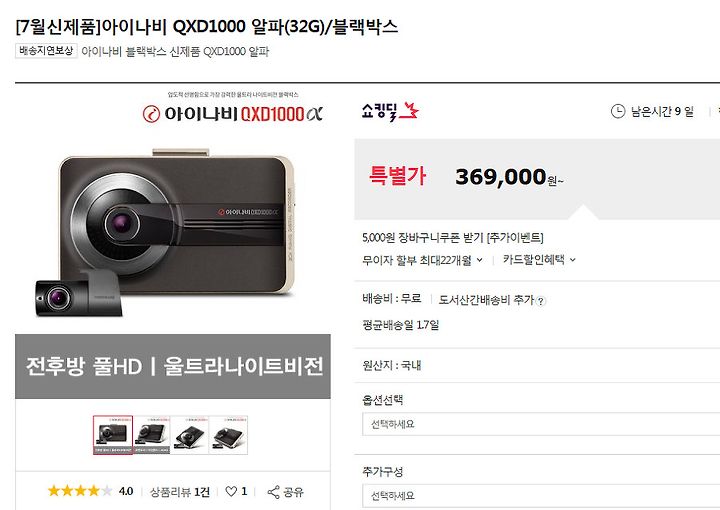This screenshot has width=720, height=510.
Task: Select the fourth product thumbnail
Action: coord(228,435)
